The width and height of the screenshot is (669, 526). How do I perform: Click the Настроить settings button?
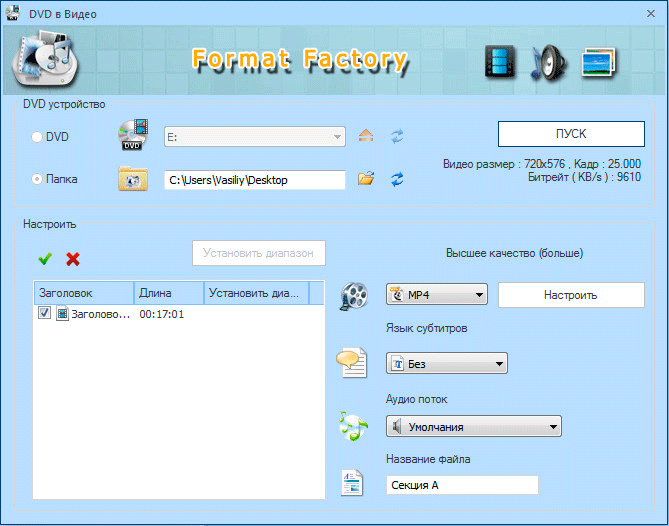pos(571,295)
